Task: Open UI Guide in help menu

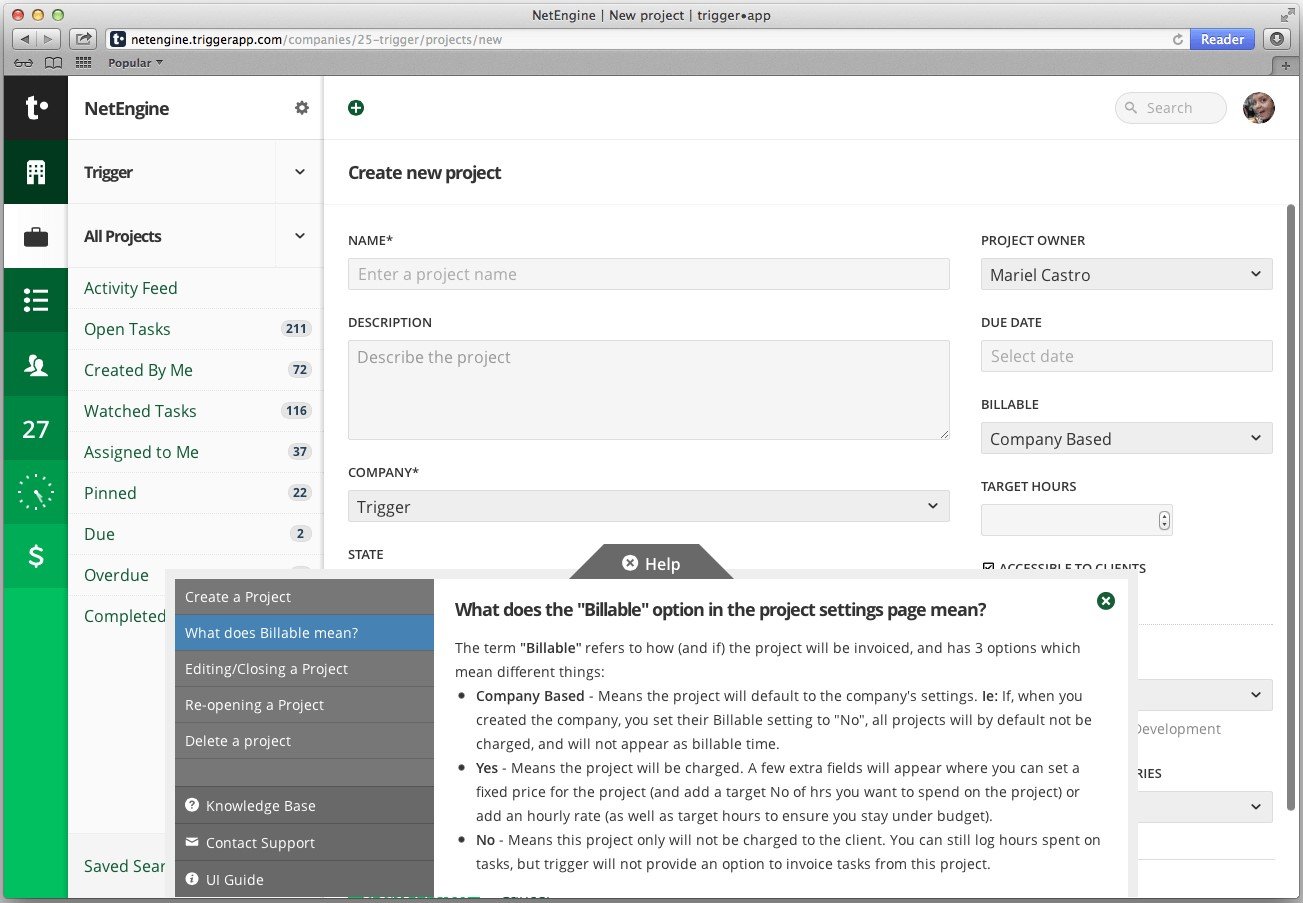Action: pos(304,879)
